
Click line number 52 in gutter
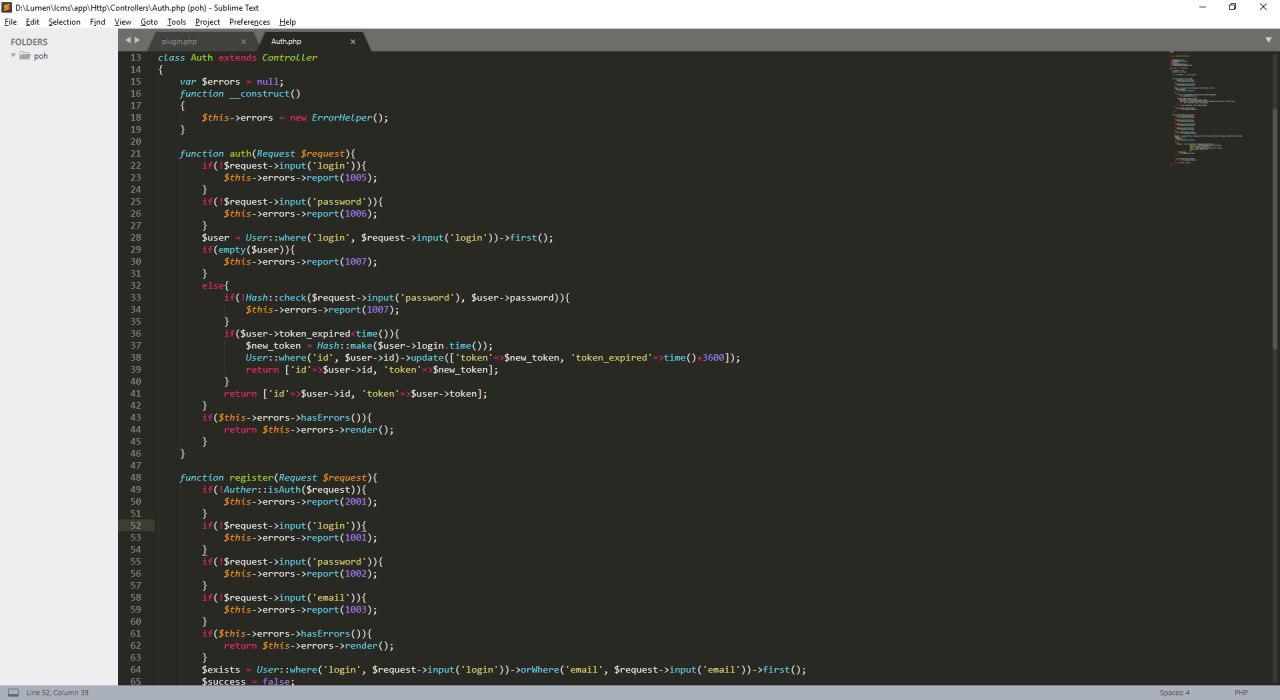tap(136, 526)
